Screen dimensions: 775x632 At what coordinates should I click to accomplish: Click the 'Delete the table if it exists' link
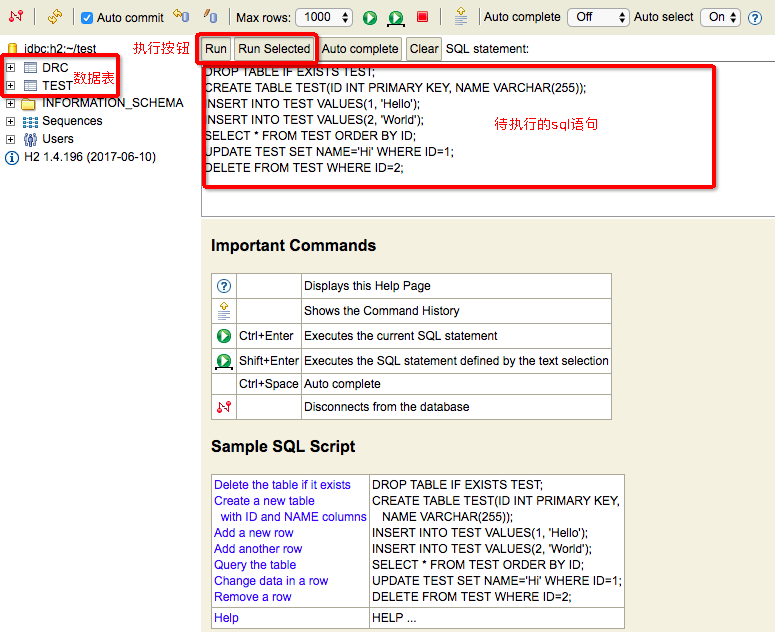(x=282, y=485)
